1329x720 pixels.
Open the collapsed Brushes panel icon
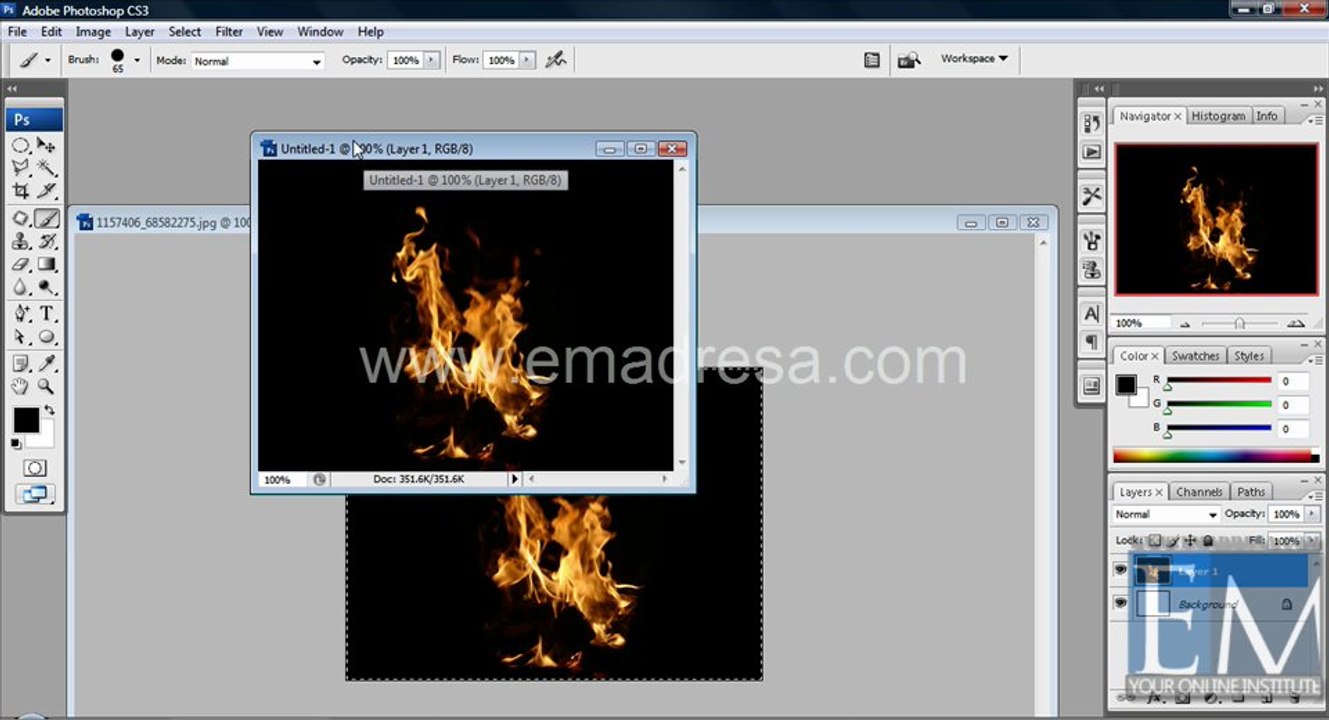click(x=1091, y=240)
